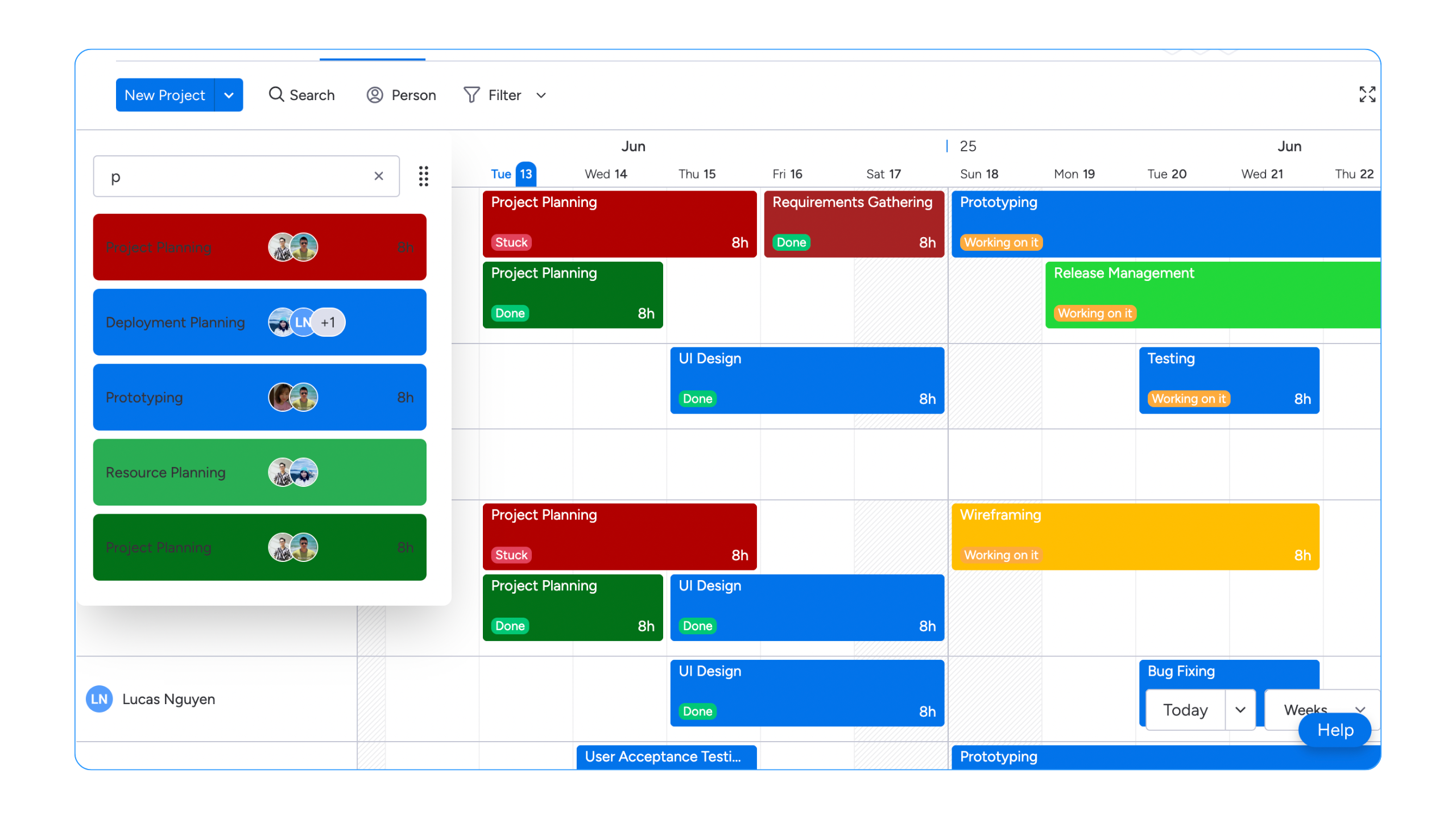Open the dropdown arrow beside Today

pos(1240,710)
